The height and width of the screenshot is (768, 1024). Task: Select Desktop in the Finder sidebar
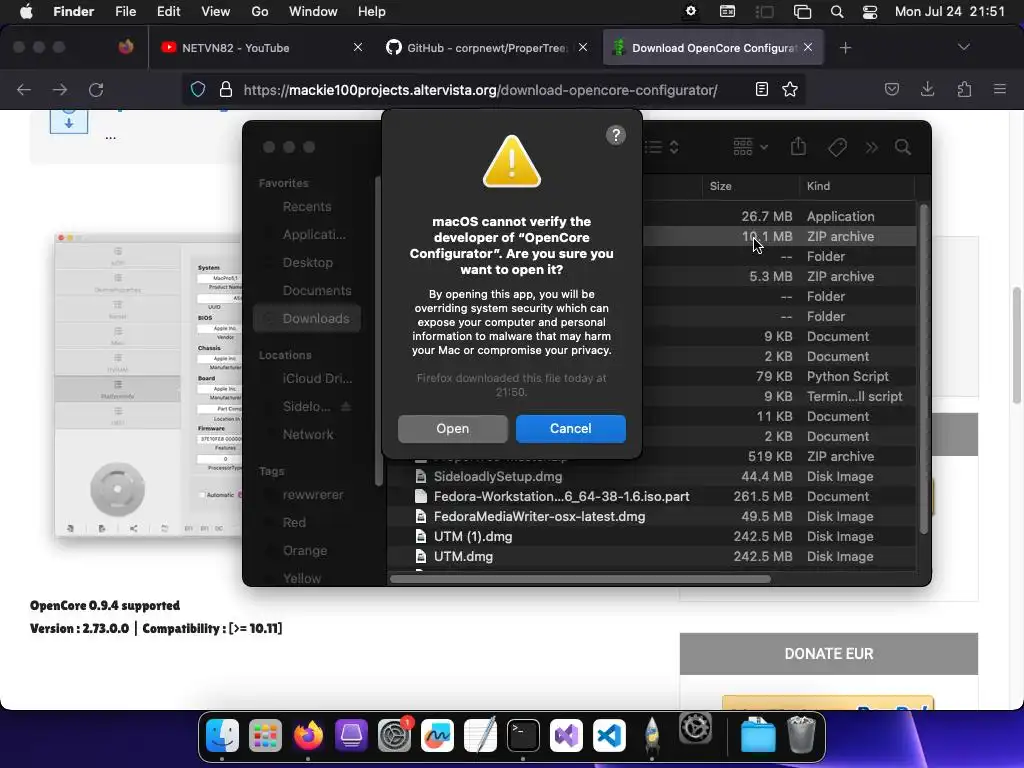pos(306,263)
